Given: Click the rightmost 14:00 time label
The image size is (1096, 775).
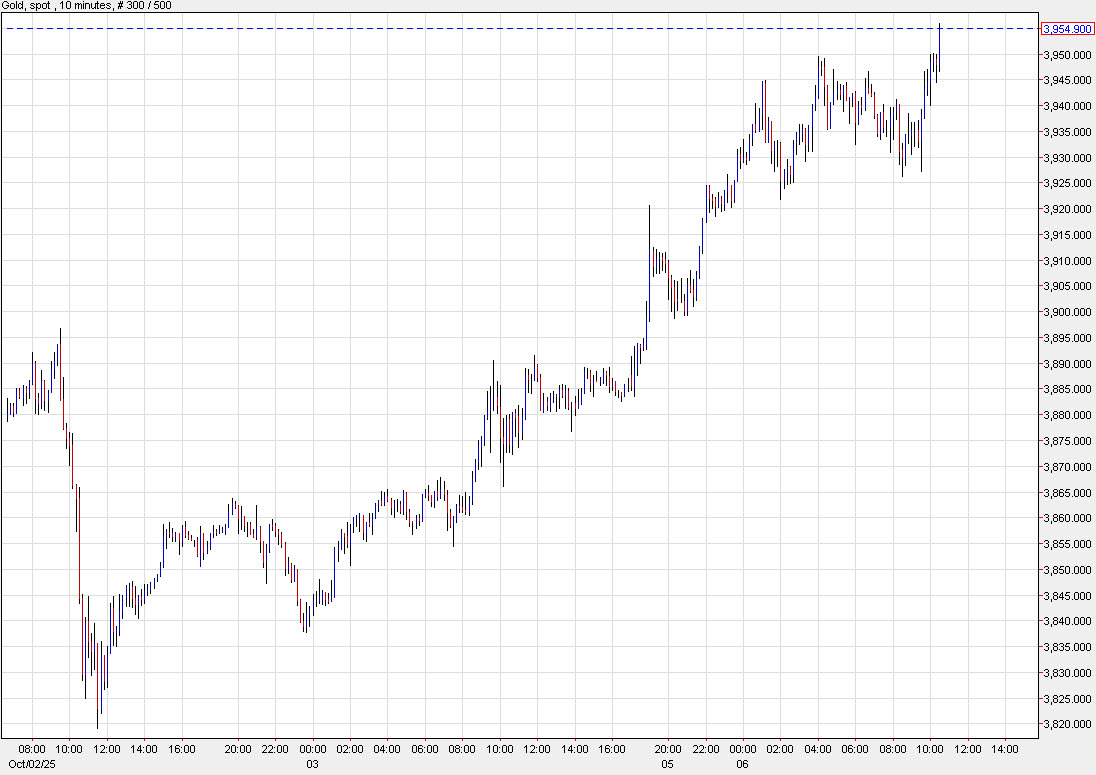Looking at the screenshot, I should (1004, 748).
